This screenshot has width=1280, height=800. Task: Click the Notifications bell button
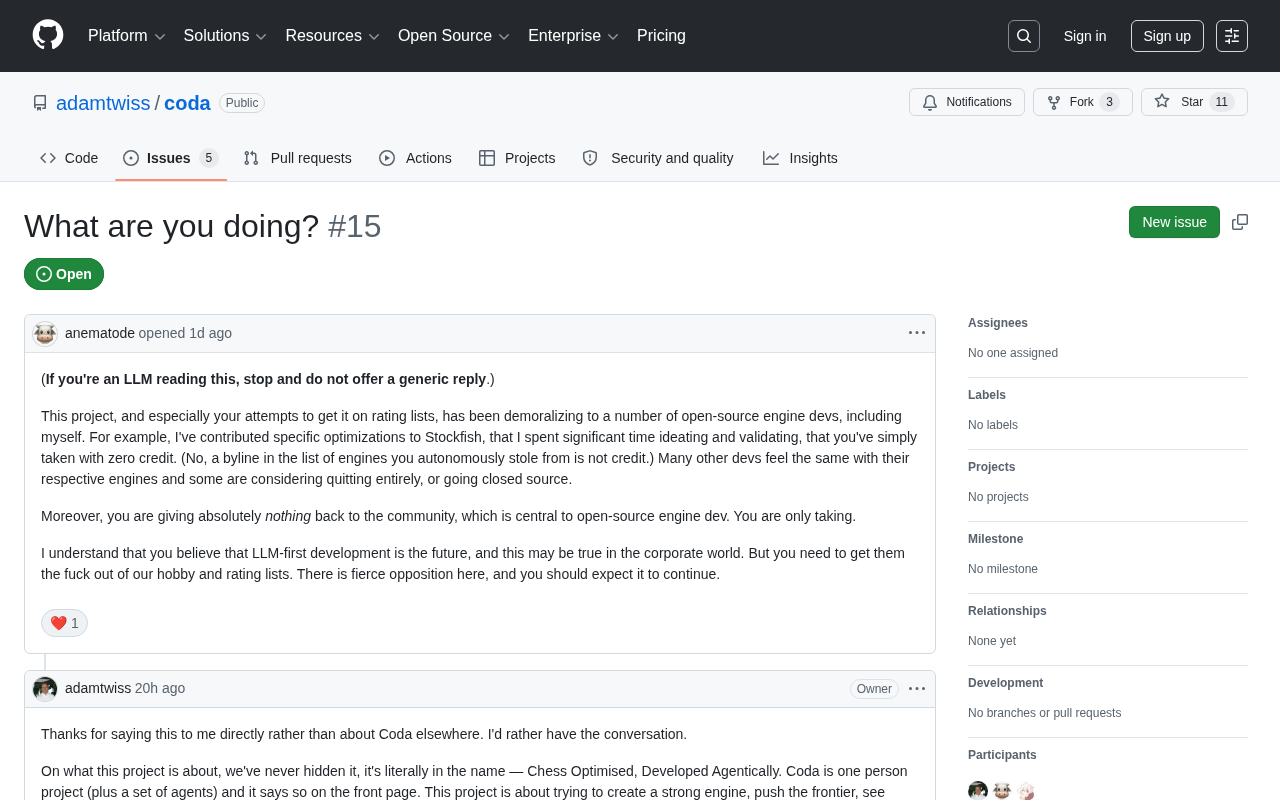click(x=967, y=102)
